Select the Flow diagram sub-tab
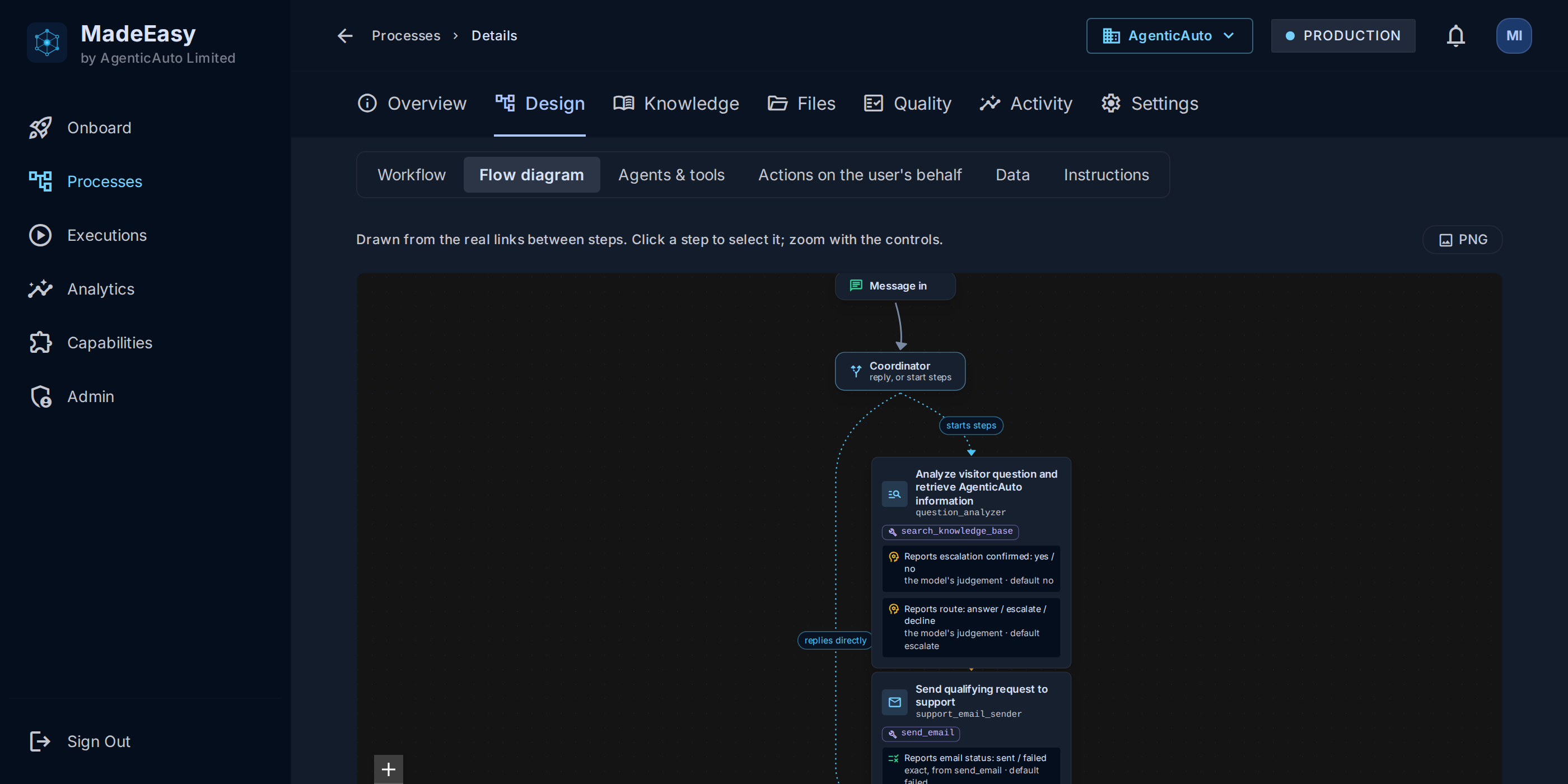 click(531, 175)
